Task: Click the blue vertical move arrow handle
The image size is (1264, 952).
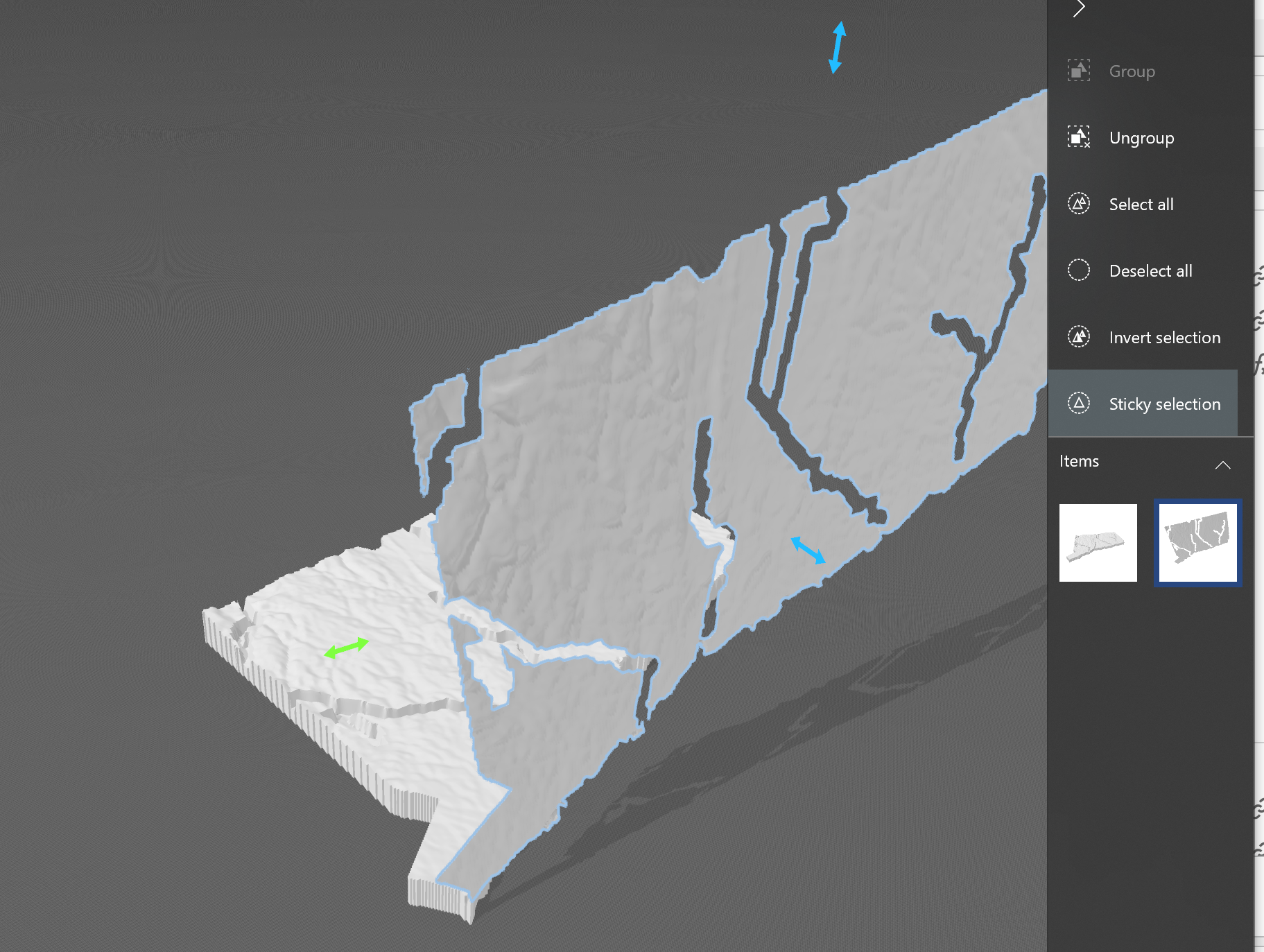Action: coord(838,47)
